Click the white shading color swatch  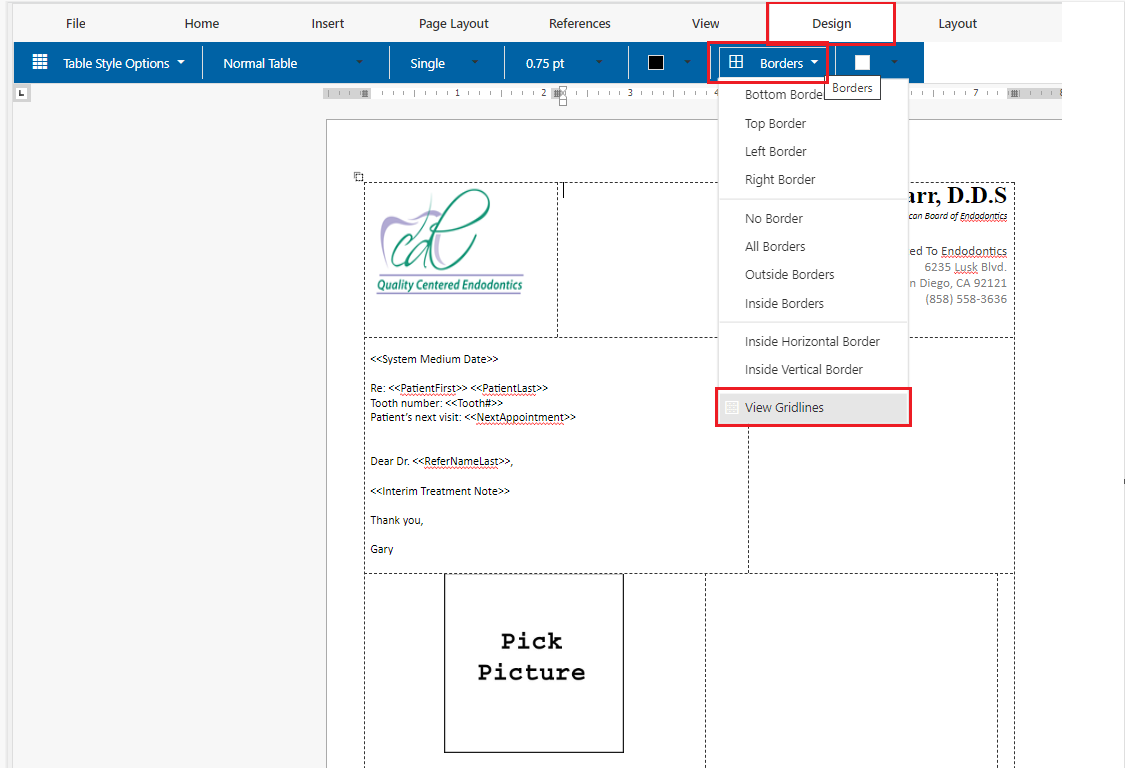click(862, 63)
